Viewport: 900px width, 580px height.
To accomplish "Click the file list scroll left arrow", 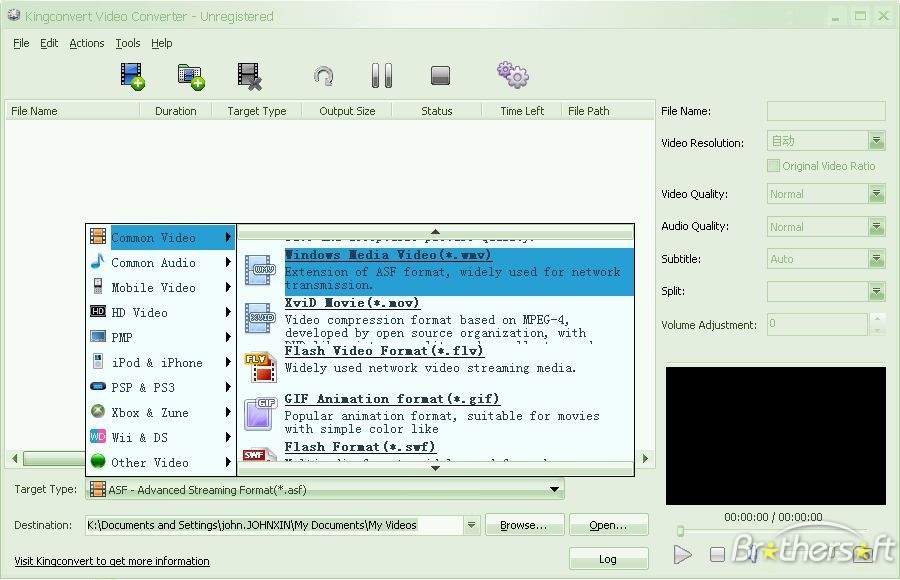I will (15, 458).
